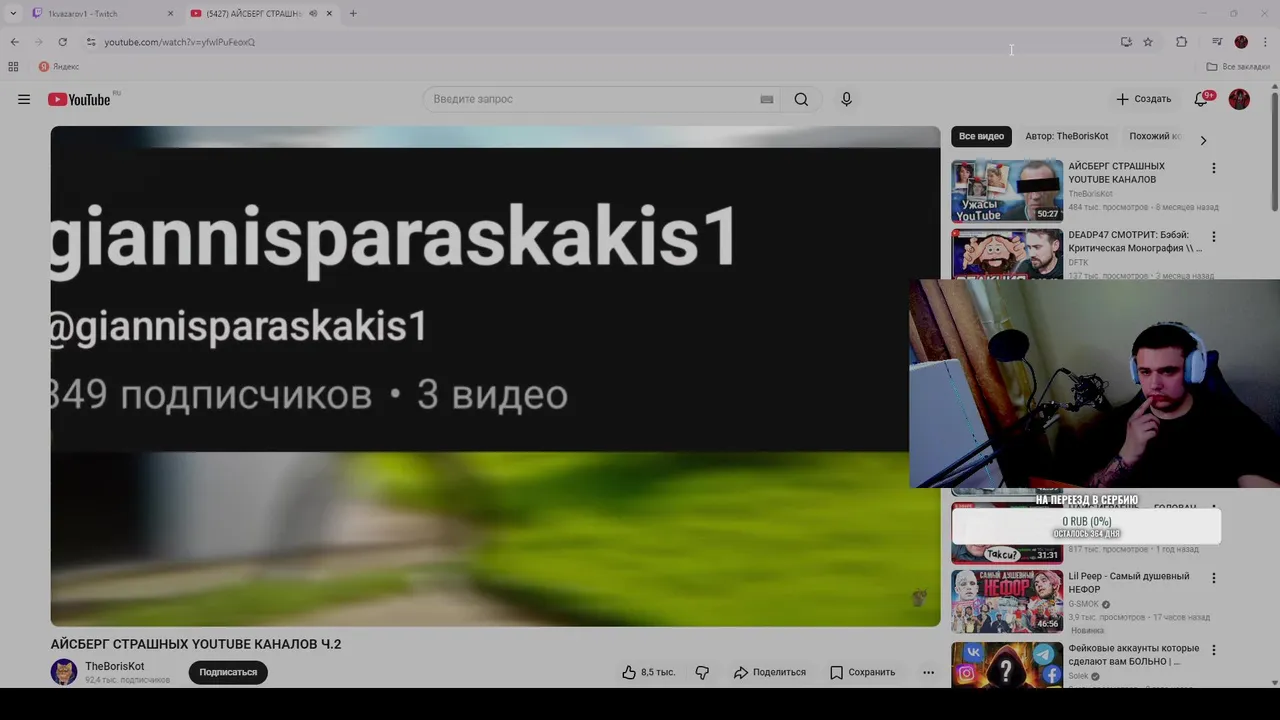Click the install/cast icon in the address bar

point(1126,42)
